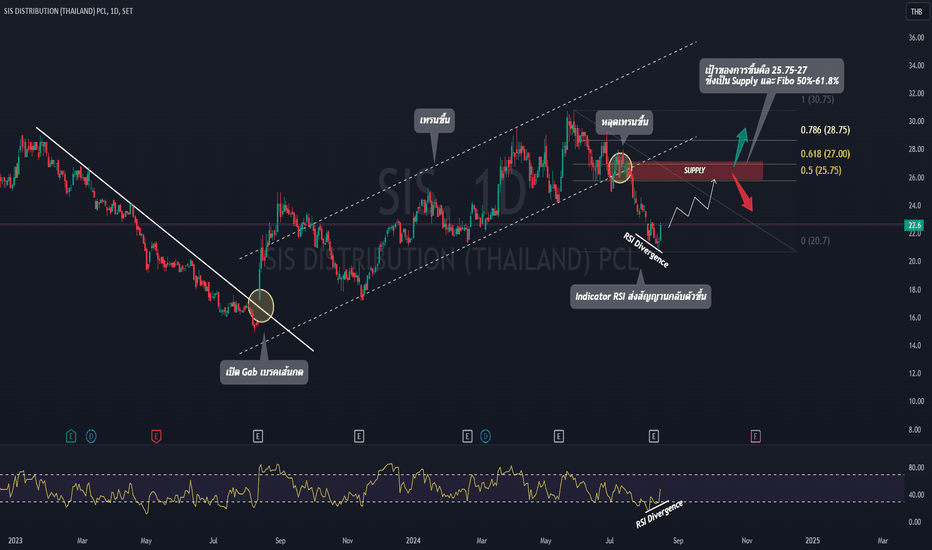932x550 pixels.
Task: Click the pink upcoming earnings E marker
Action: (x=755, y=436)
